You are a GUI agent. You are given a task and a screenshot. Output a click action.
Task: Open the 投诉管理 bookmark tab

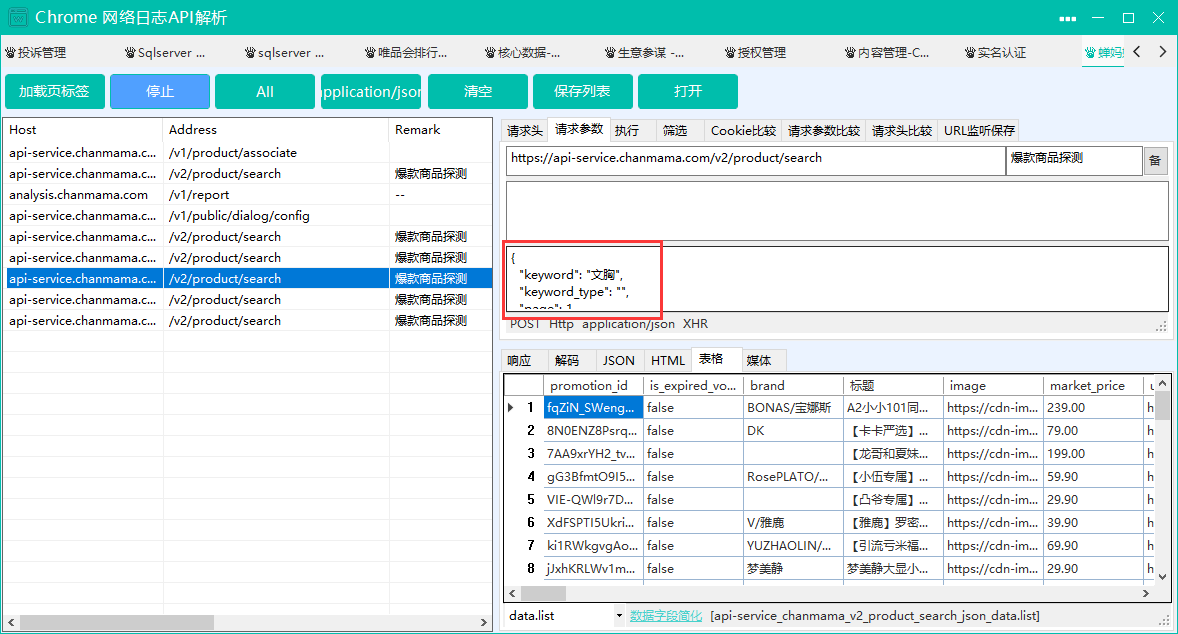(35, 53)
